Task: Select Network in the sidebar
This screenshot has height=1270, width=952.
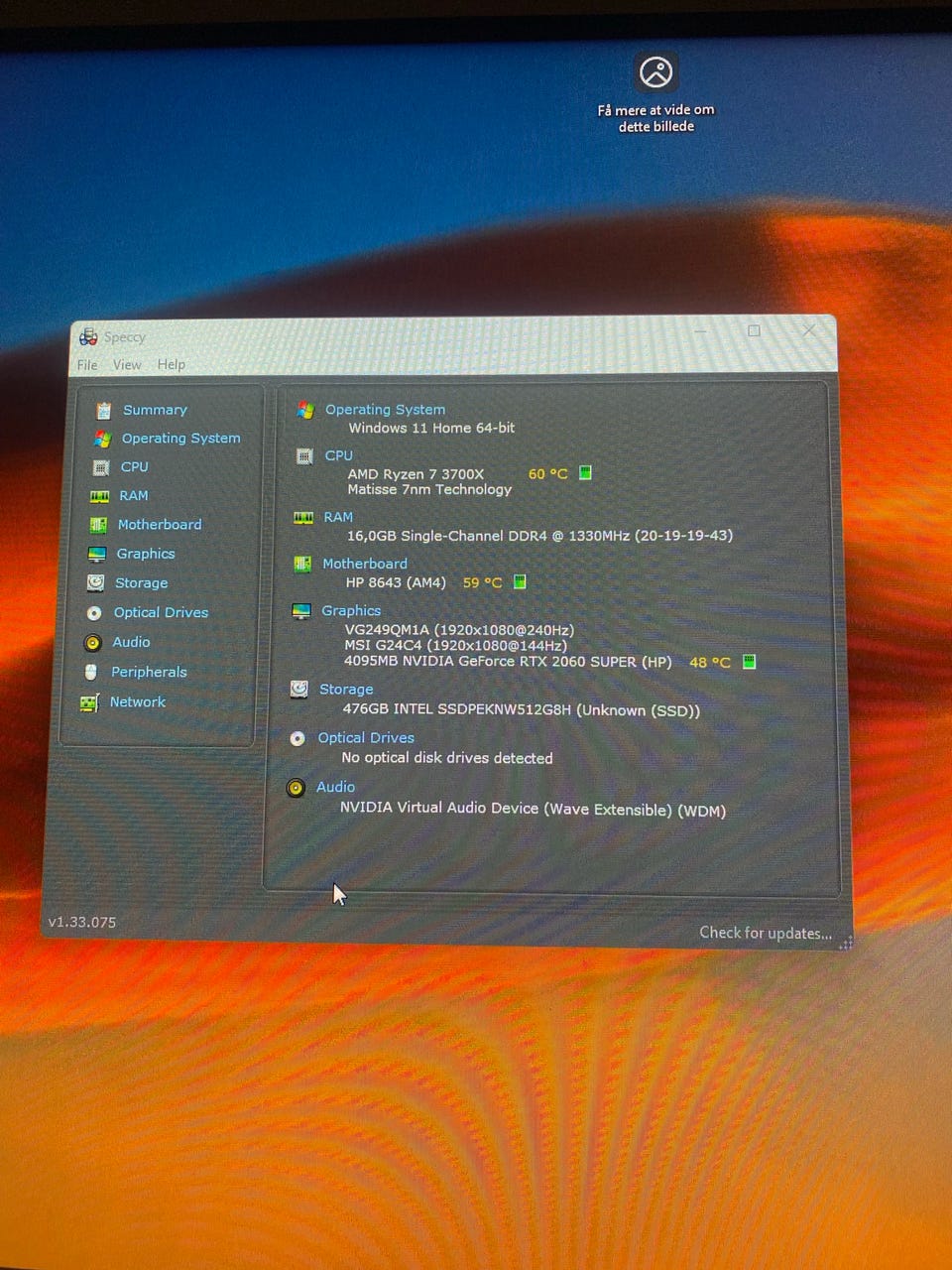Action: click(138, 702)
